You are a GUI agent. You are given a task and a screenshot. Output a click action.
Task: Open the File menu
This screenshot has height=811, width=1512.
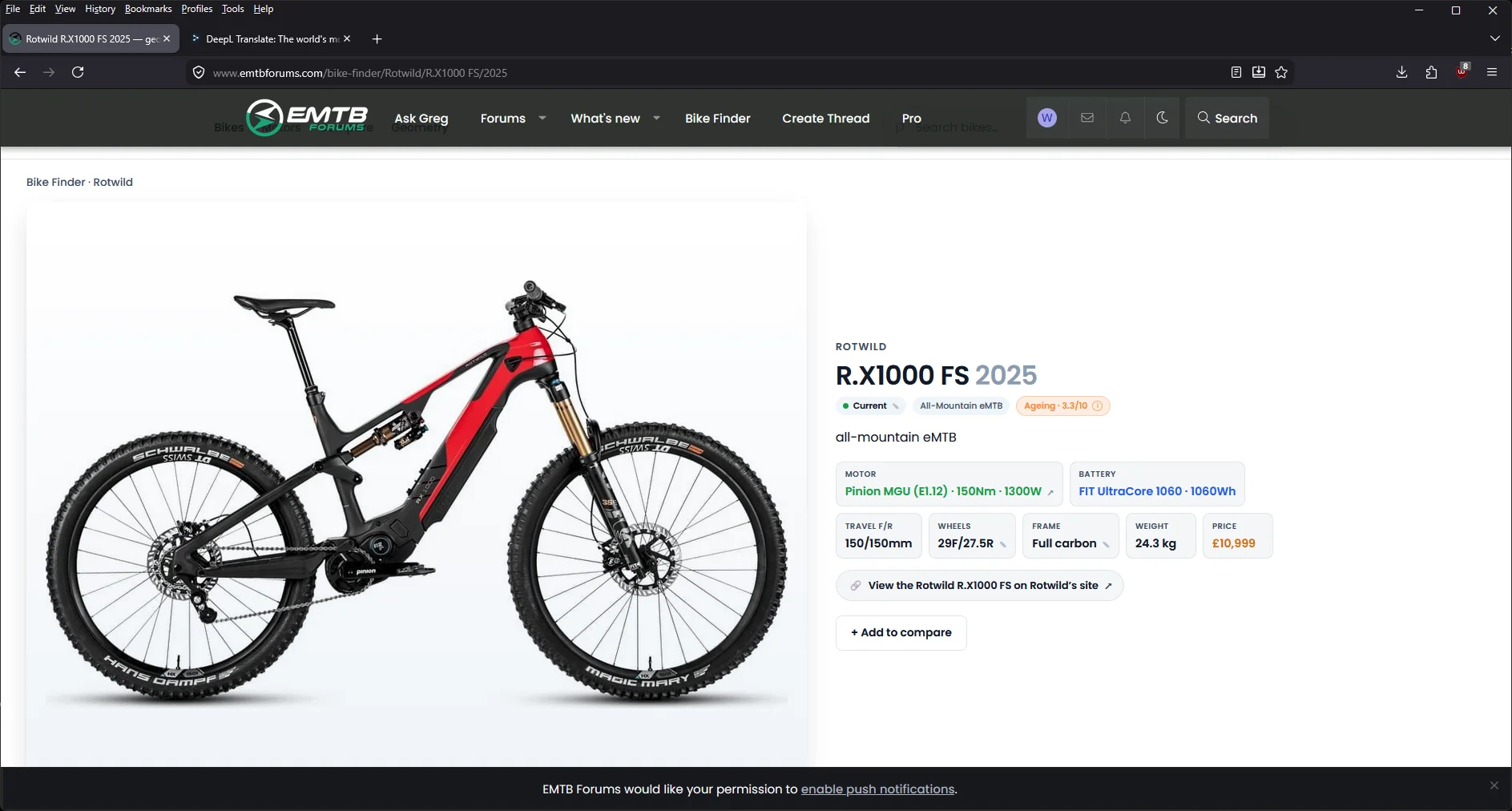pos(13,9)
